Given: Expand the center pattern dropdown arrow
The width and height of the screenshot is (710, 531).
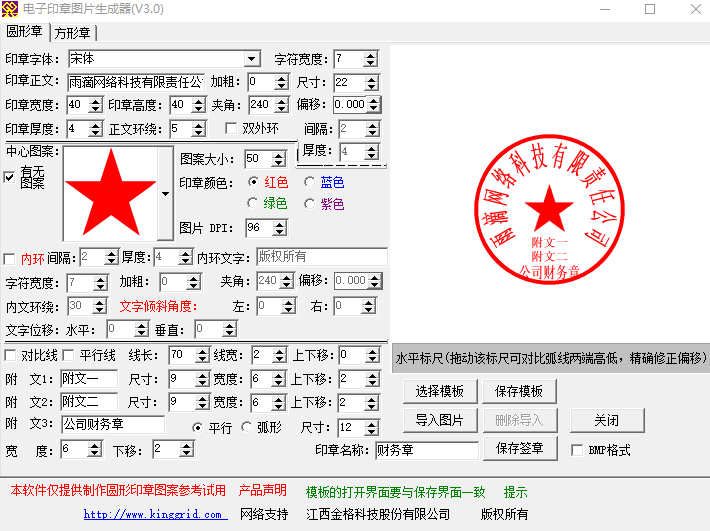Looking at the screenshot, I should (165, 194).
